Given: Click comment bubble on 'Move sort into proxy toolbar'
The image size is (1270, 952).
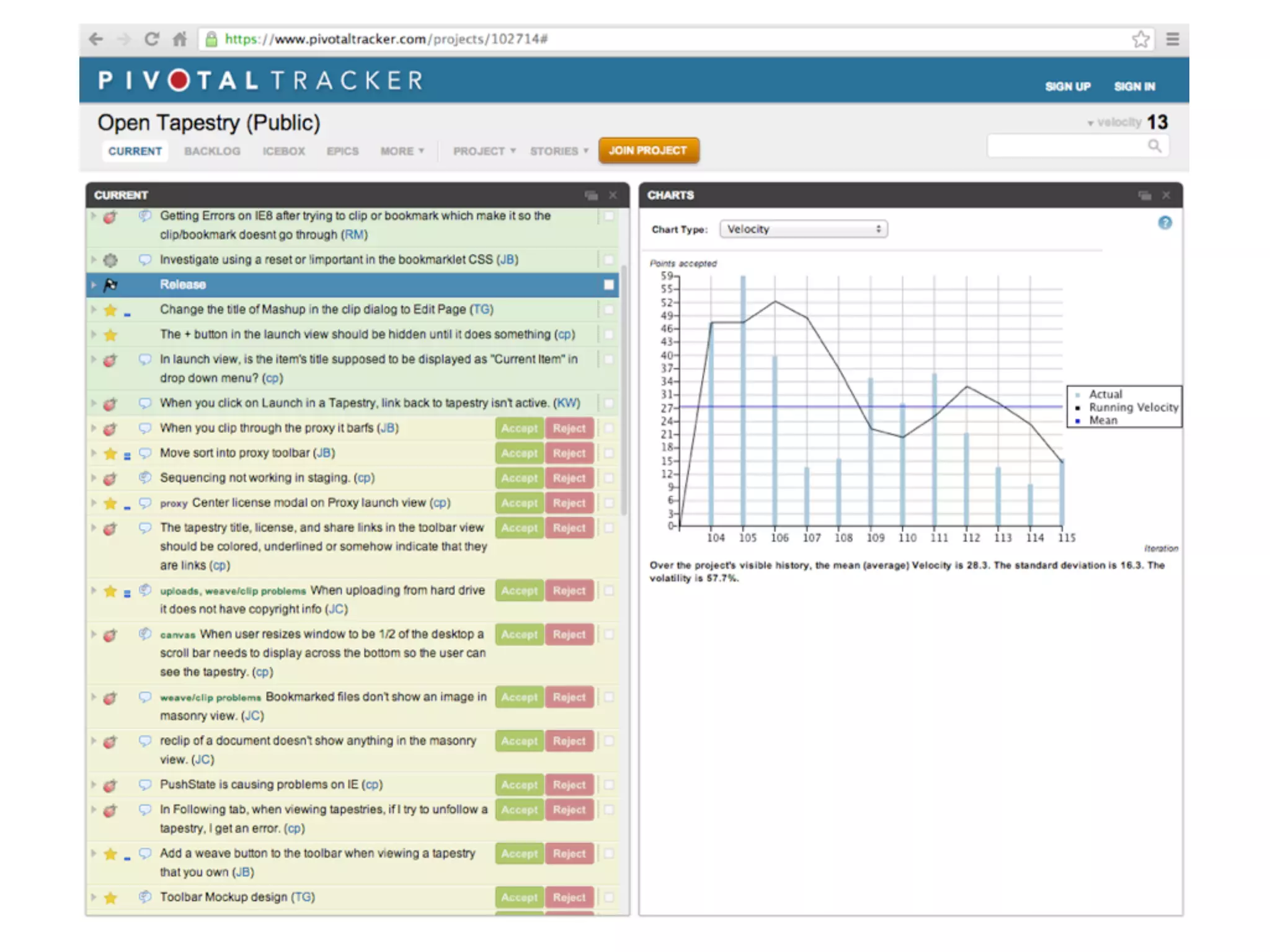Looking at the screenshot, I should [145, 453].
